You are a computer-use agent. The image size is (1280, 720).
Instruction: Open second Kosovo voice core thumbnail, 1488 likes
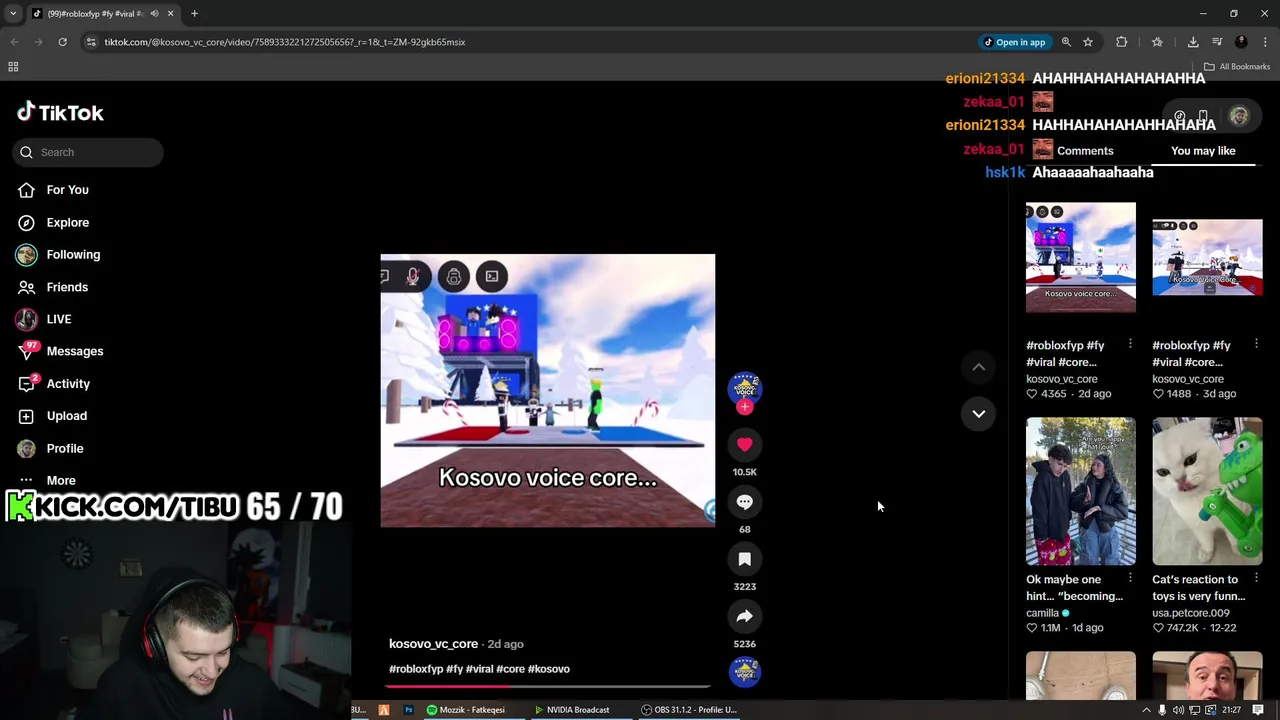coord(1207,257)
